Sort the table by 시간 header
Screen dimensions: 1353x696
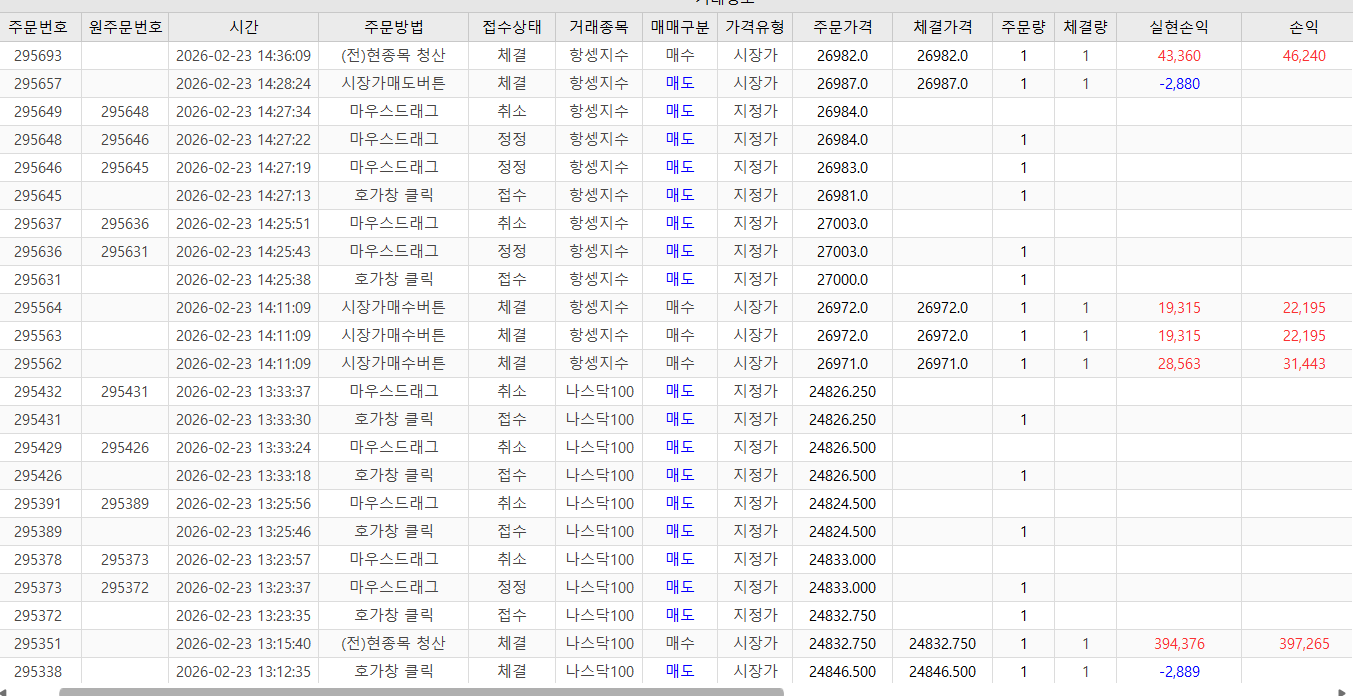243,27
